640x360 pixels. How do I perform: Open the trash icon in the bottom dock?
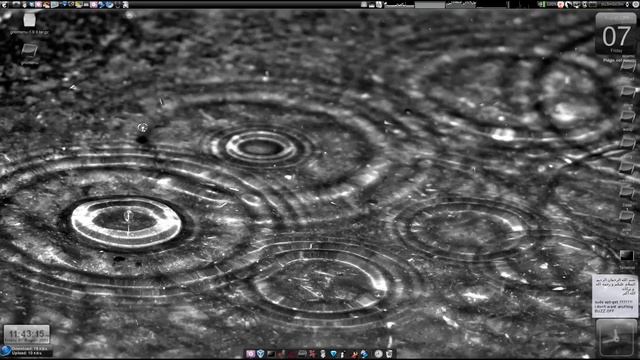point(389,353)
